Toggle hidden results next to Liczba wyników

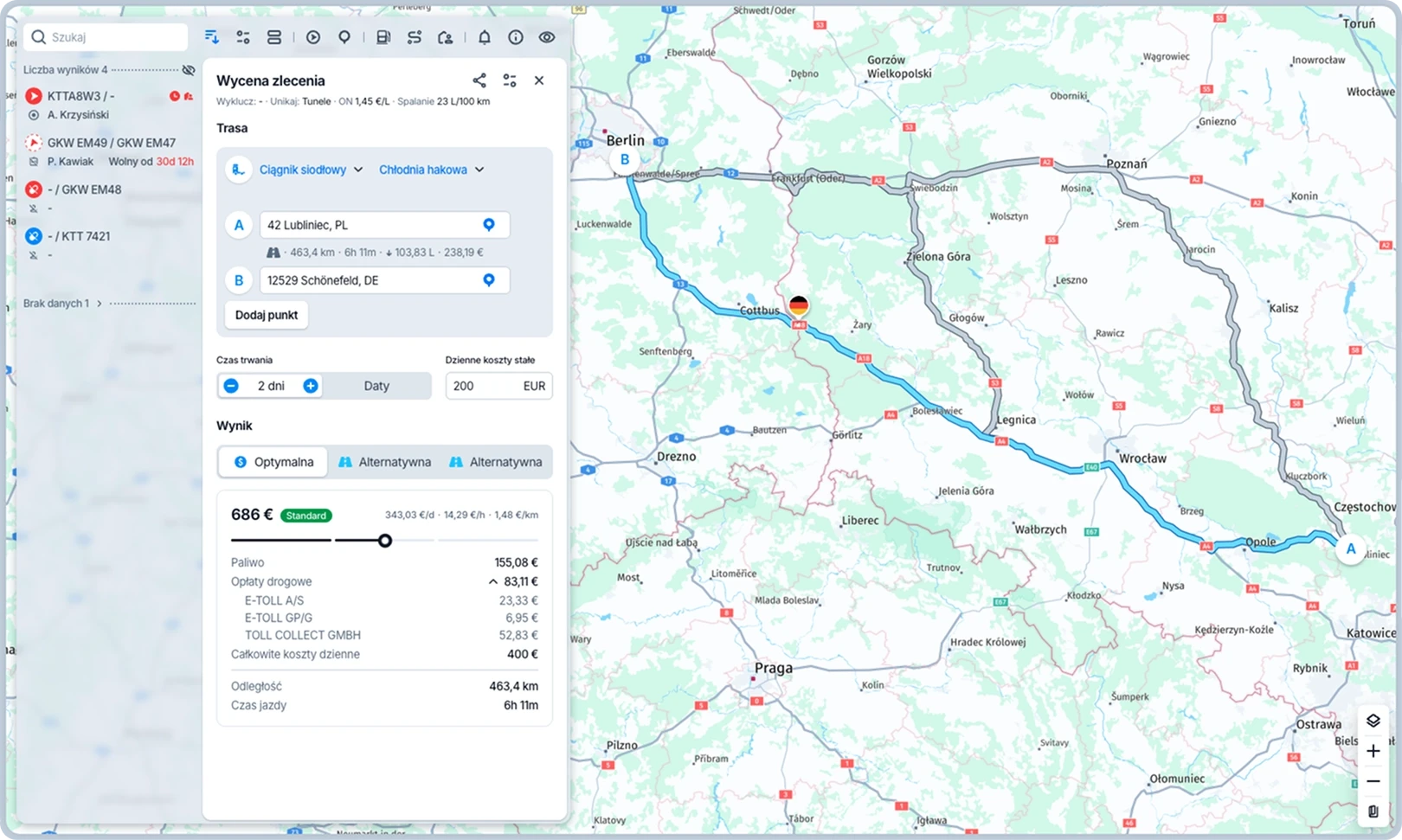(x=189, y=70)
